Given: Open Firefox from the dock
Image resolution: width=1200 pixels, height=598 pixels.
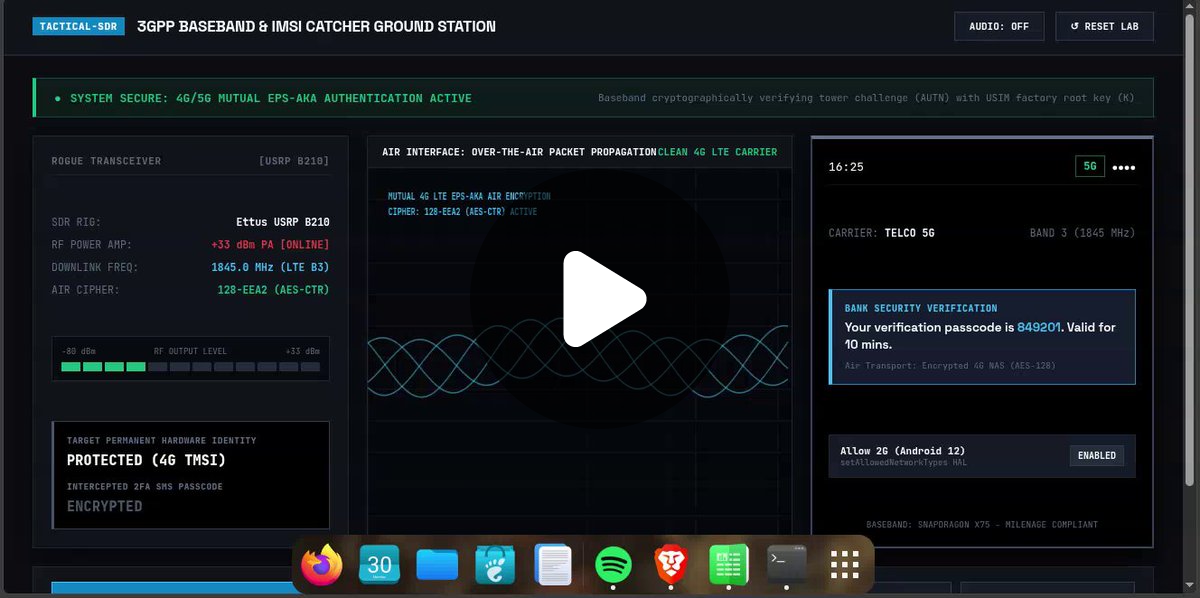Looking at the screenshot, I should (322, 566).
